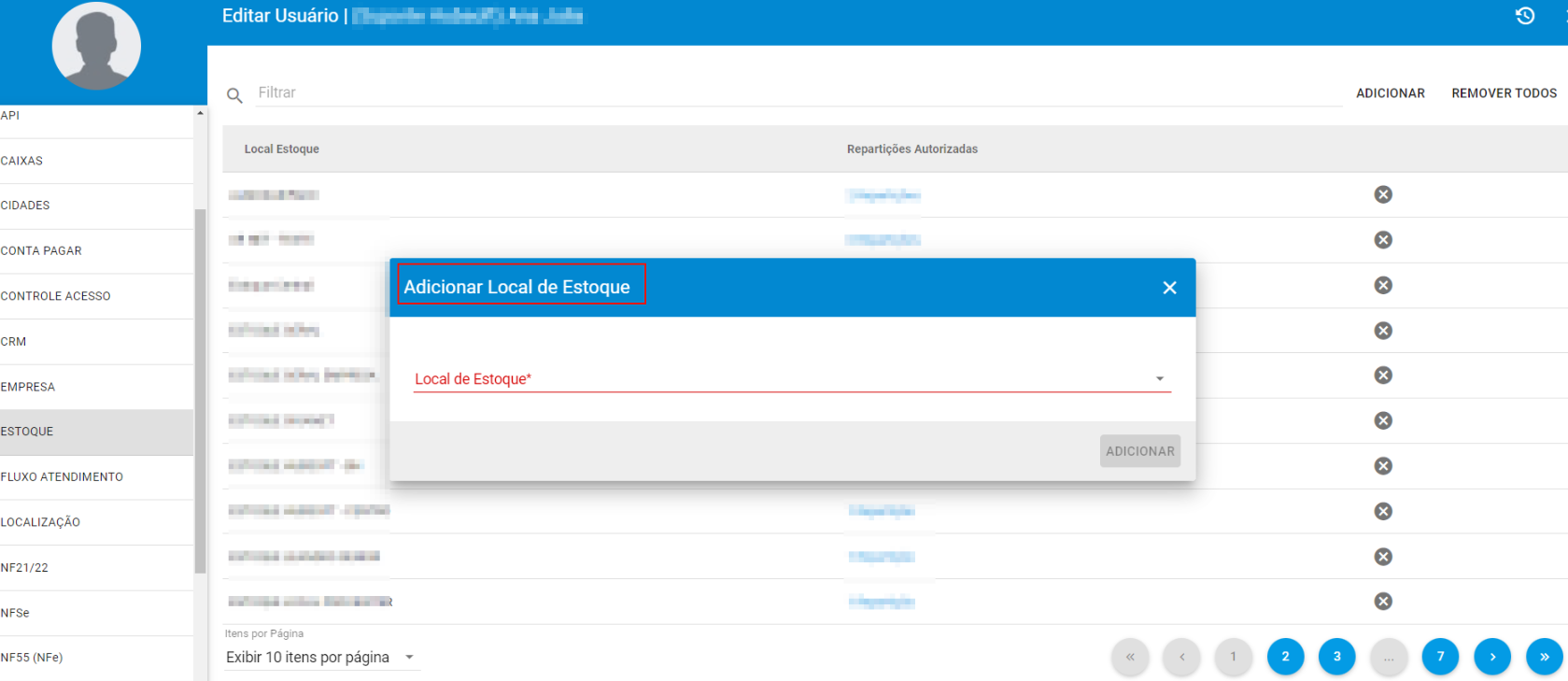Open the CIDADES sidebar section

[96, 206]
